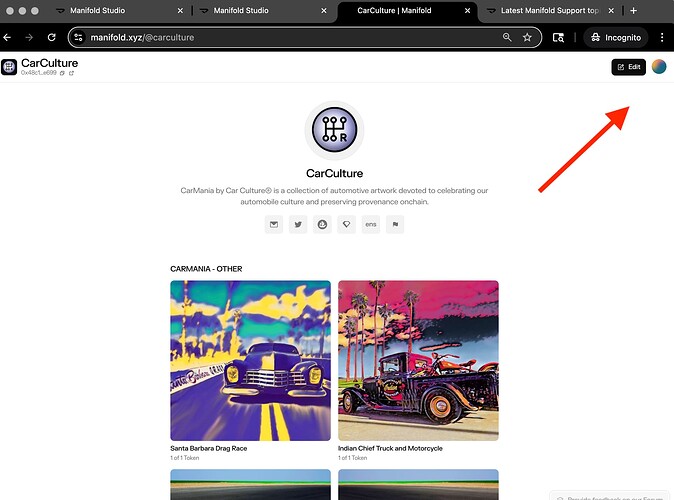674x500 pixels.
Task: Click the CarCulture header name text
Action: tap(49, 63)
